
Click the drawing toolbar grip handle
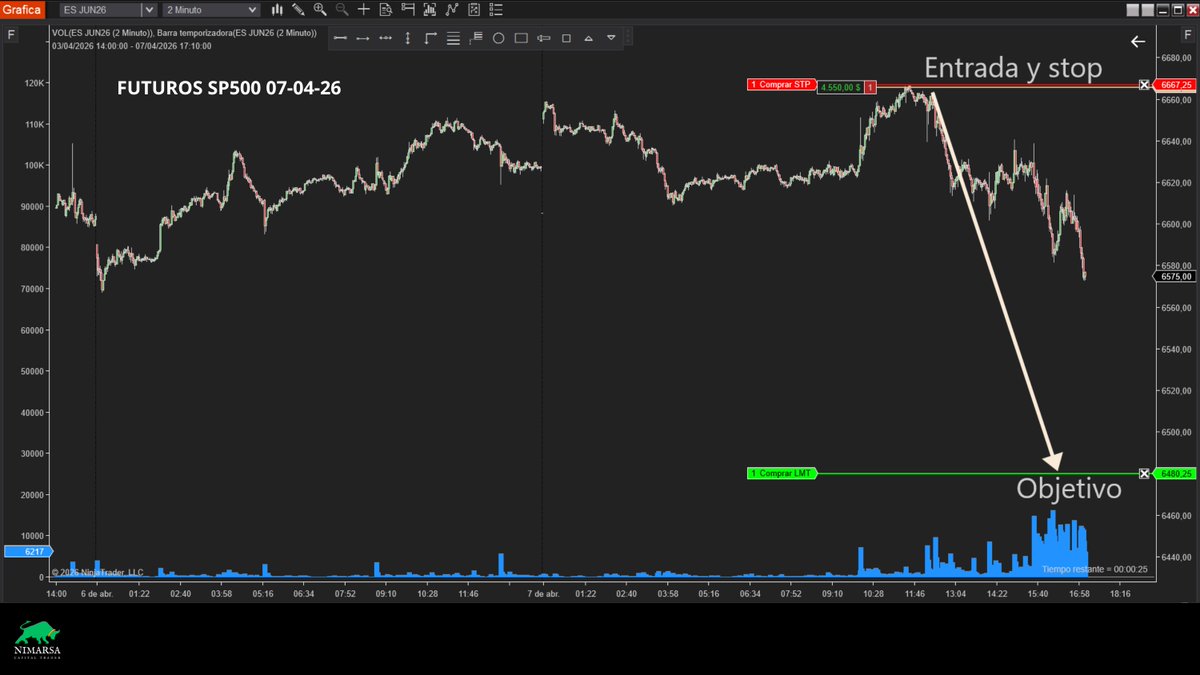(x=628, y=38)
